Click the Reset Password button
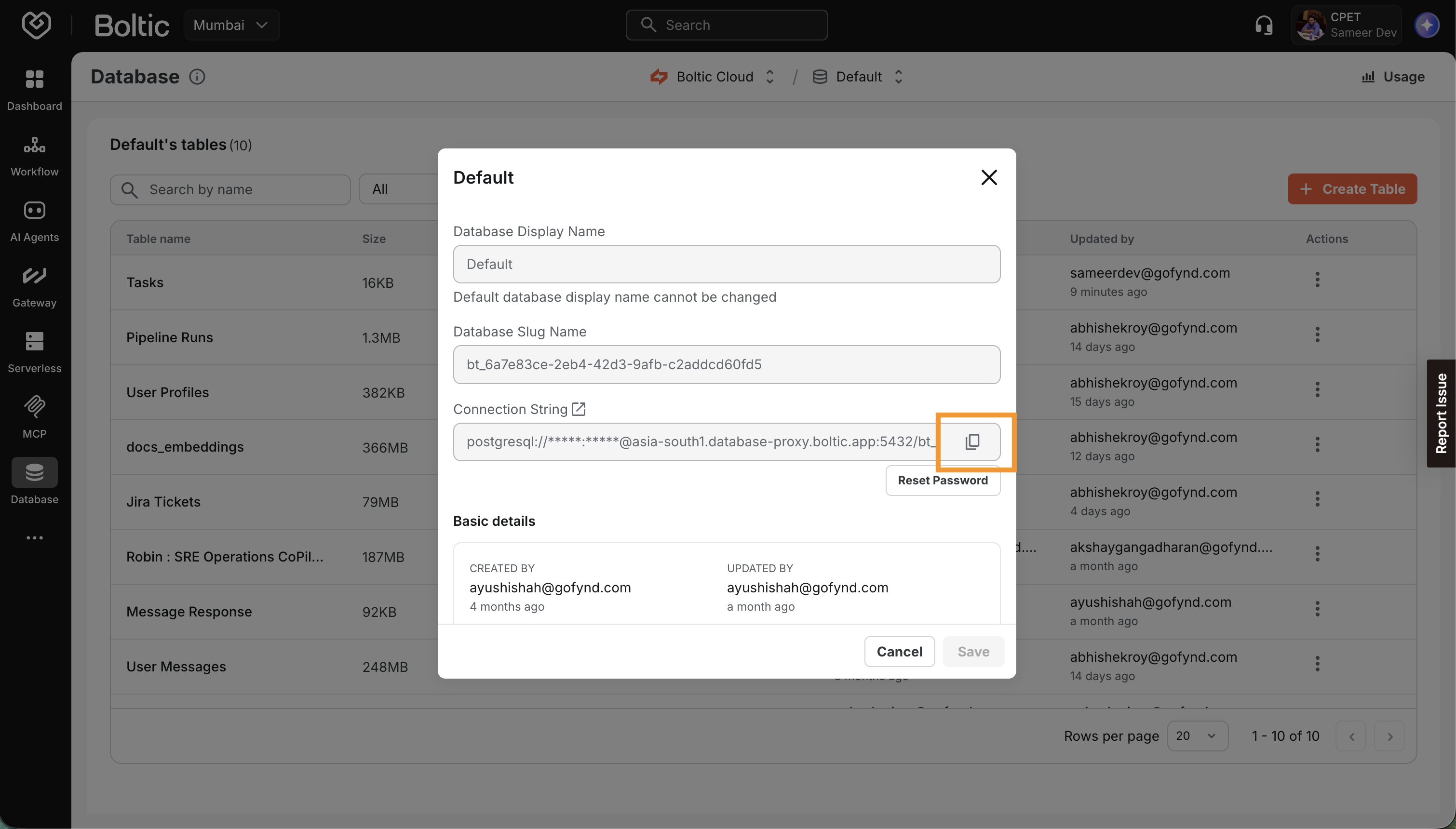This screenshot has width=1456, height=829. click(943, 480)
